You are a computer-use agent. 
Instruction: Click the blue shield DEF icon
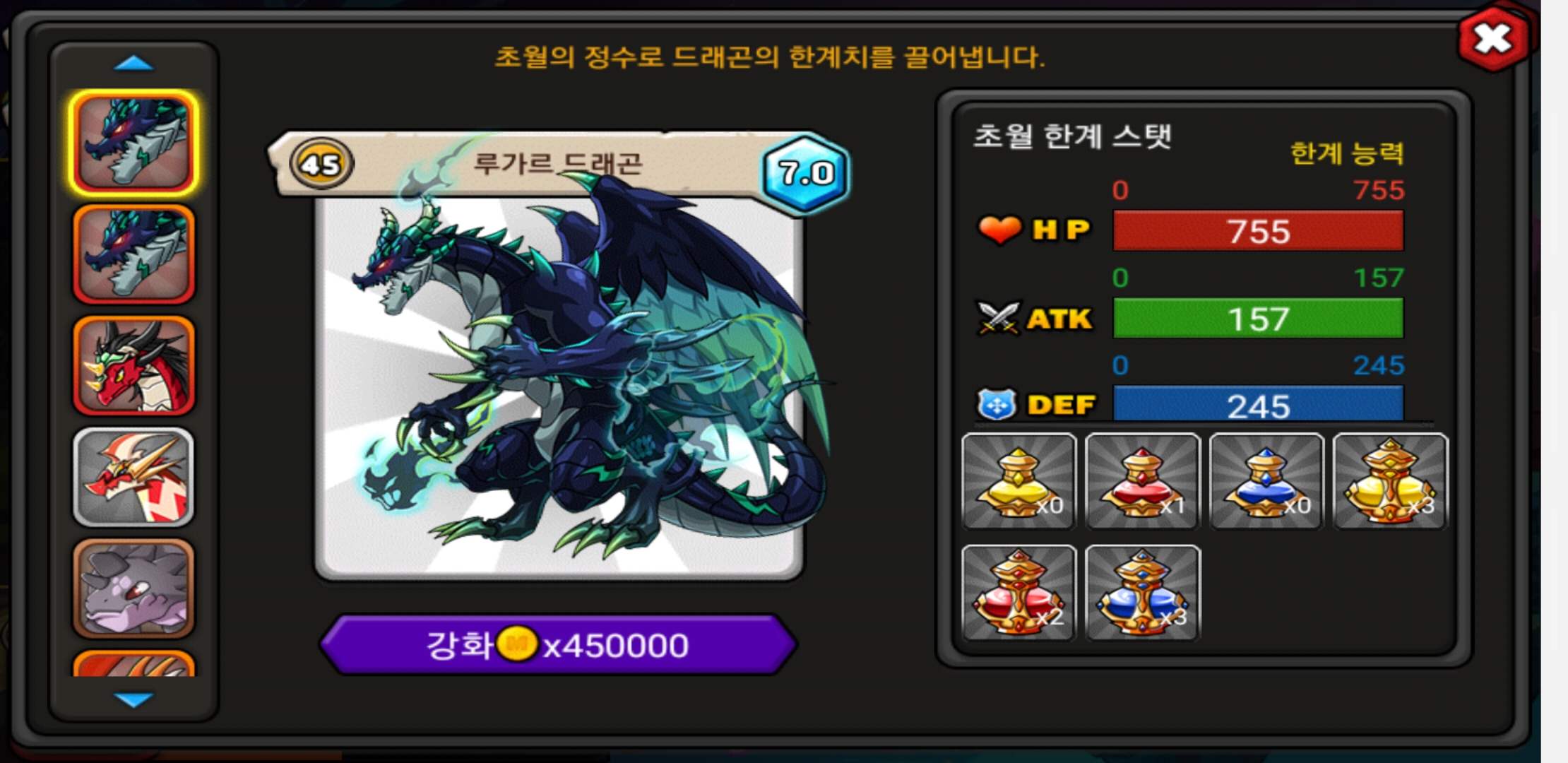tap(997, 405)
